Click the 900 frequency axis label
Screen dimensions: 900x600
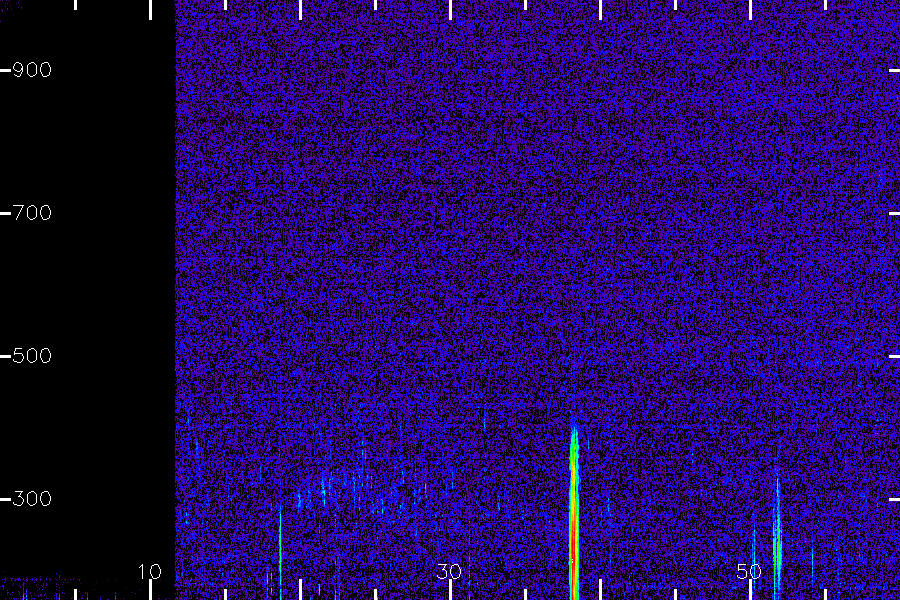click(x=32, y=70)
